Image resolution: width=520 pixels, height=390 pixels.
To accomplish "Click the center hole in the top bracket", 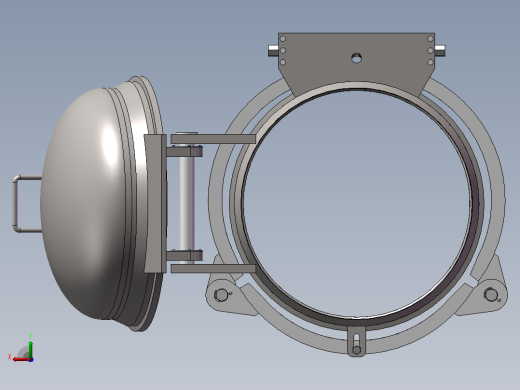I will 356,58.
